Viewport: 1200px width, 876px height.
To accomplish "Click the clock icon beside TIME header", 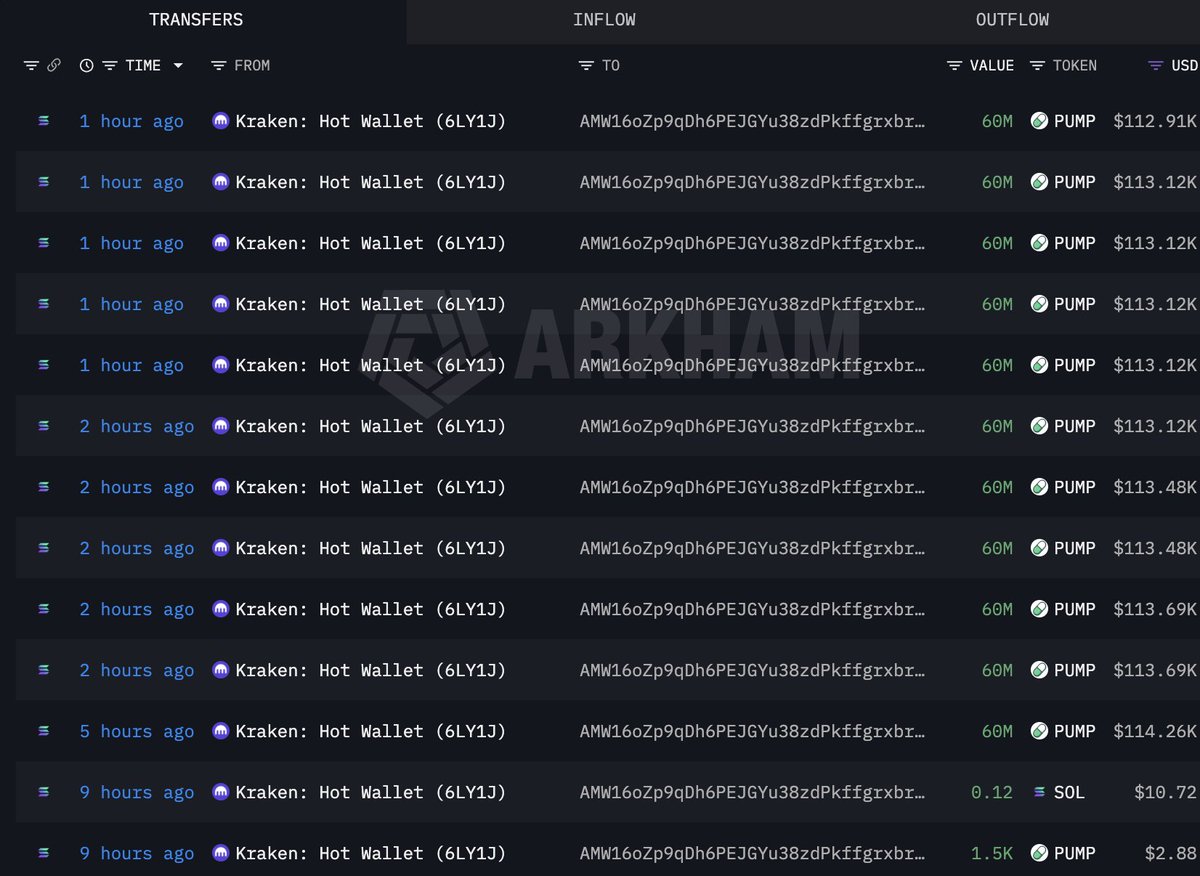I will (87, 65).
